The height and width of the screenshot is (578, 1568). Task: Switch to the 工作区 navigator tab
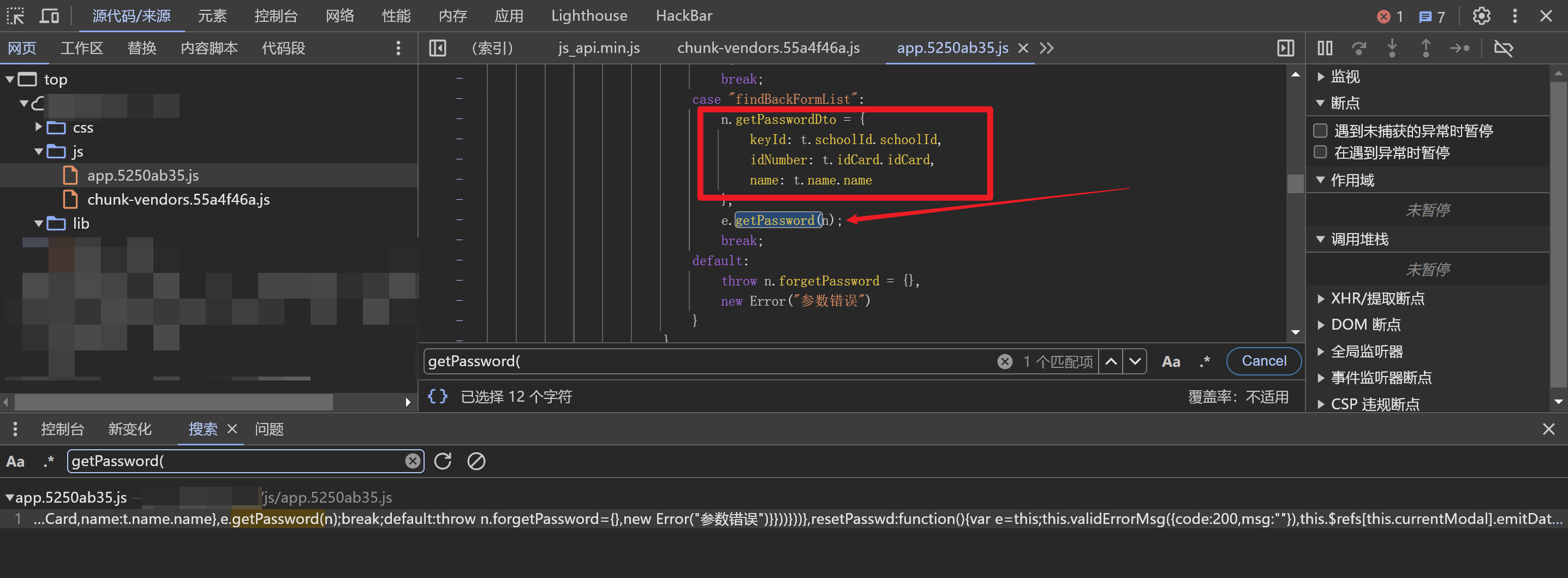click(x=81, y=48)
